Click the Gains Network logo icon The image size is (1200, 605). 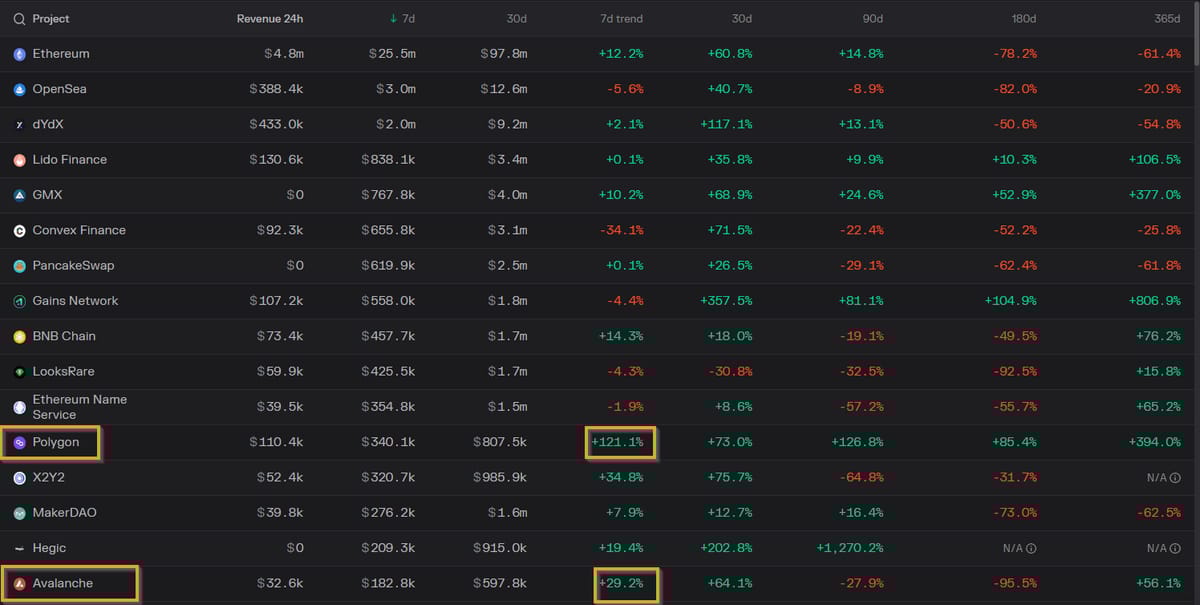(19, 301)
